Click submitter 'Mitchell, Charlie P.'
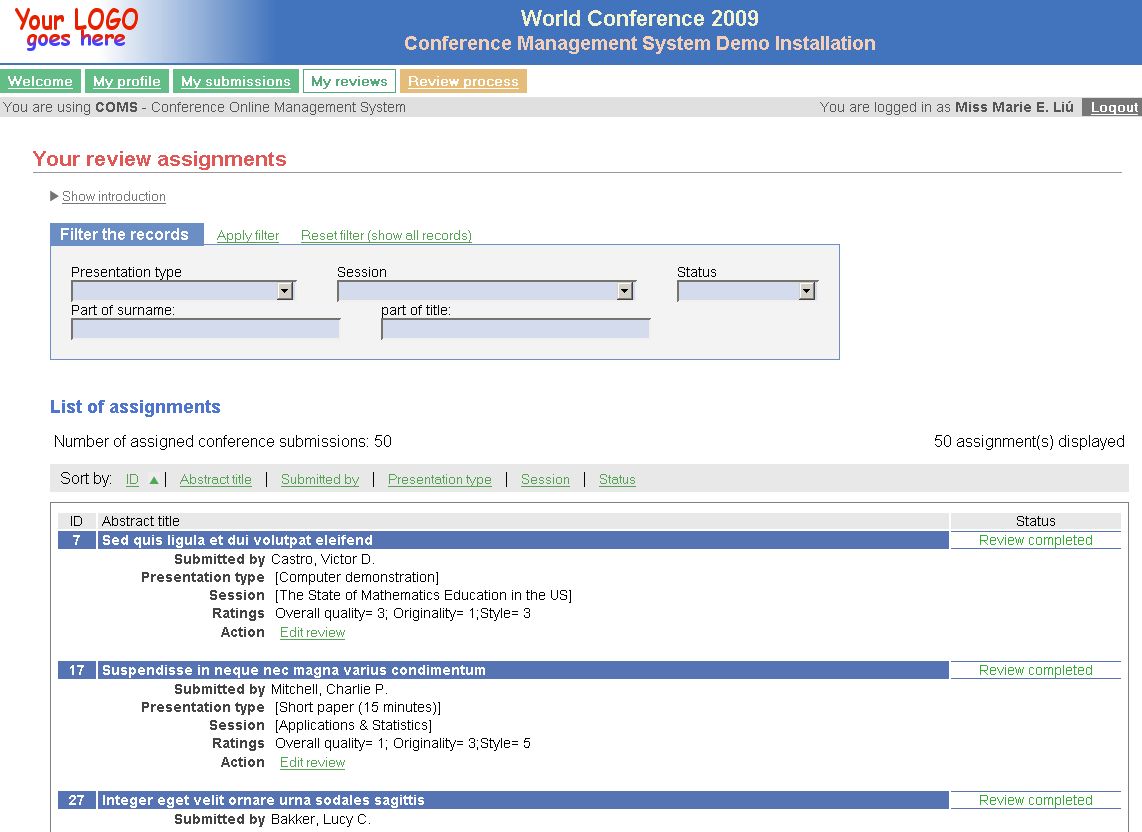Screen dimensions: 1142x832 pos(329,689)
